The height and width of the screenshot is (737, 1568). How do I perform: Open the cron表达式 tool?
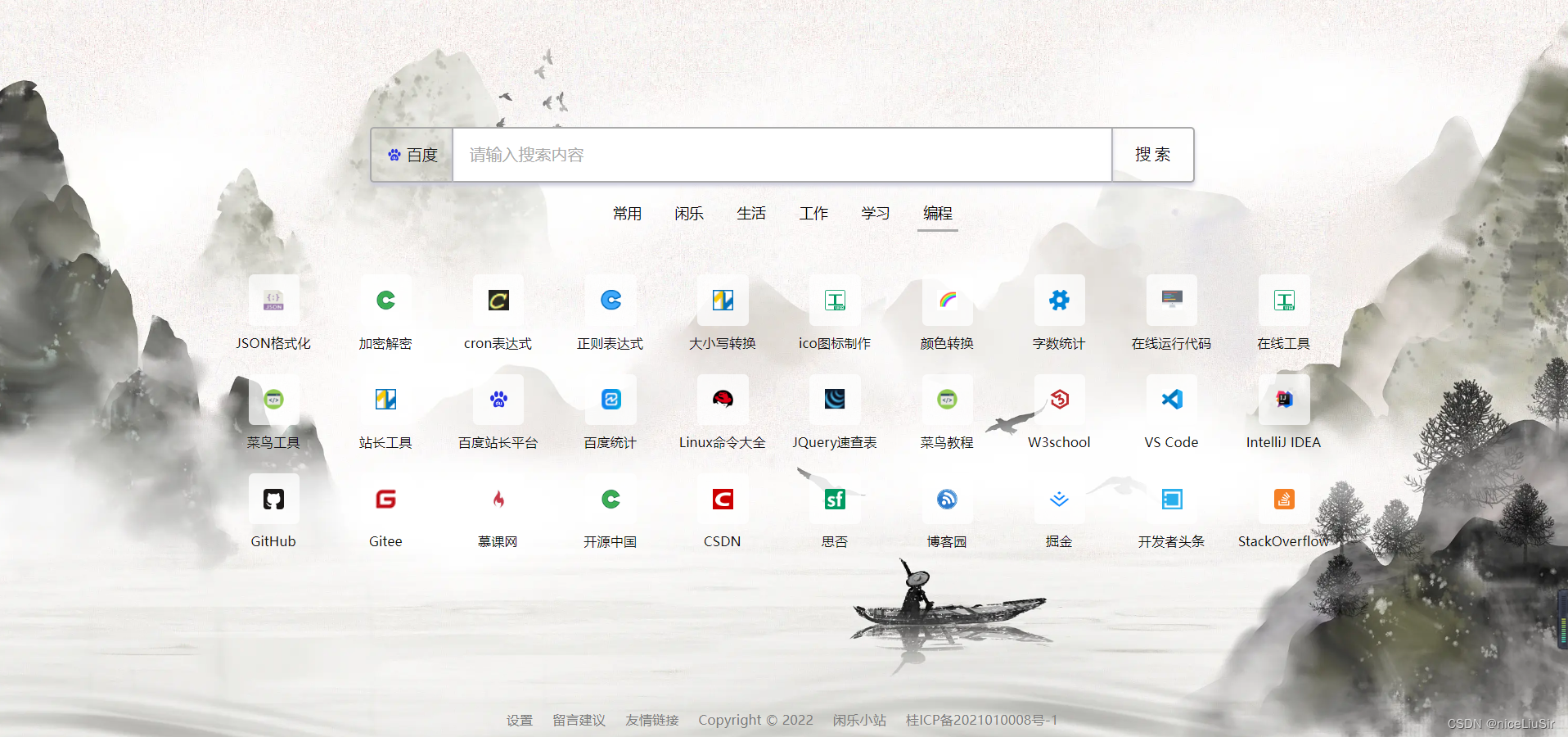[498, 301]
